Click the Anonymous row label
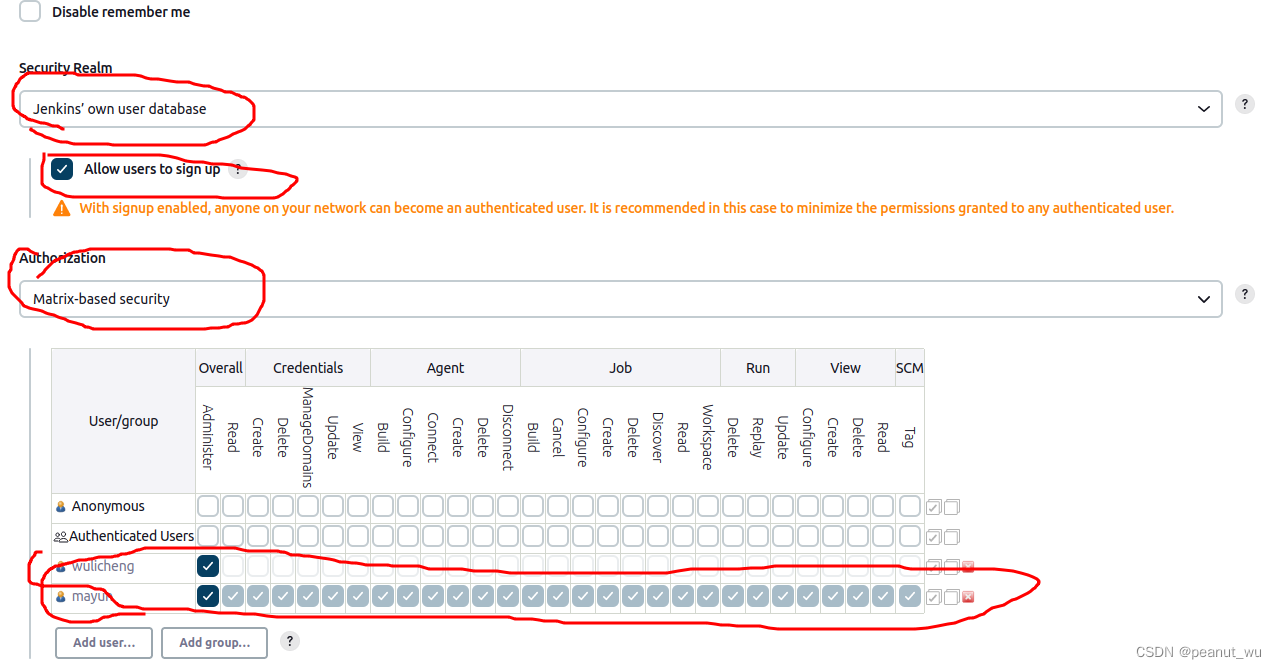This screenshot has height=669, width=1277. [108, 507]
